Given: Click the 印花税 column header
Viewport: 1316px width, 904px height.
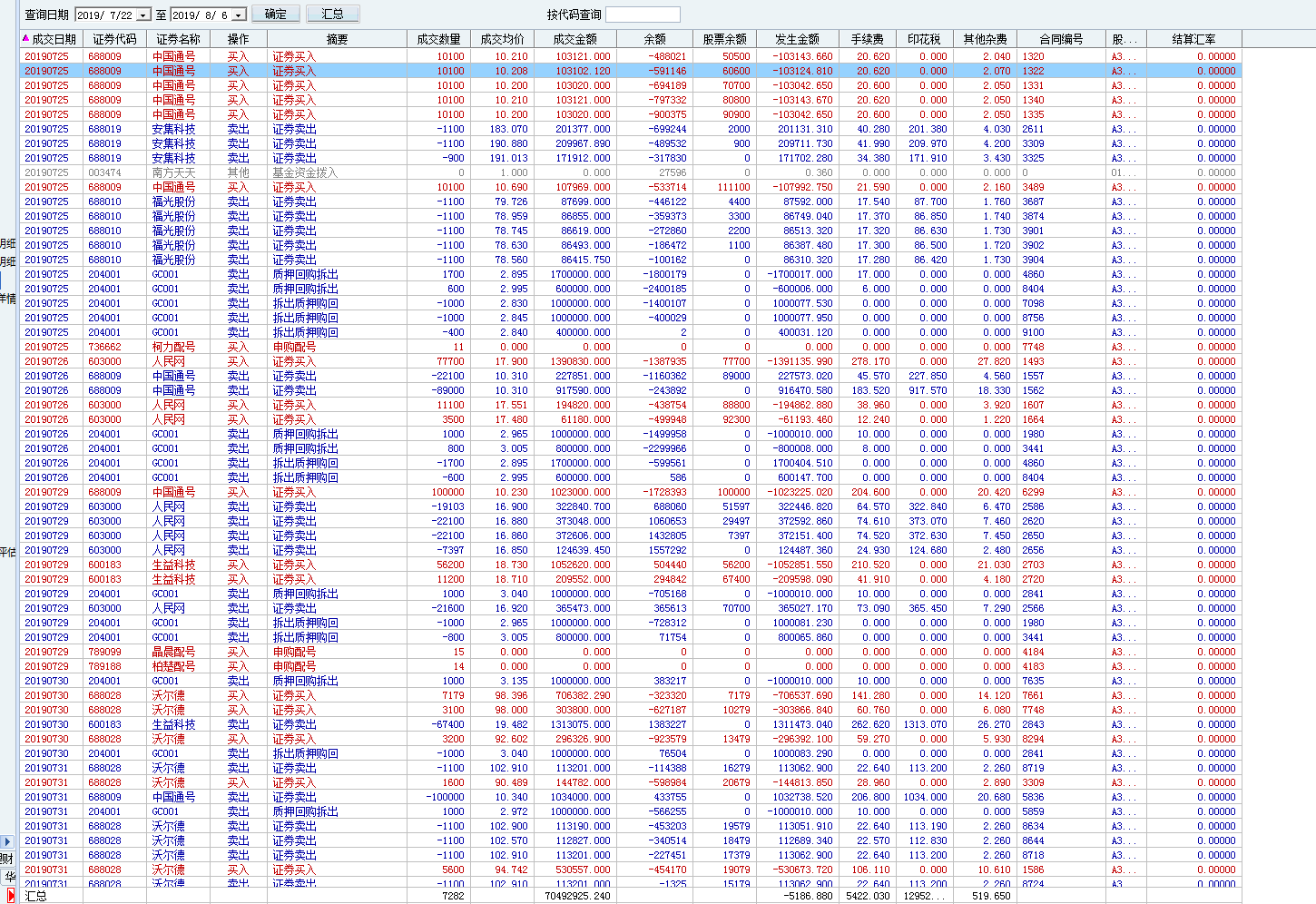Looking at the screenshot, I should pyautogui.click(x=924, y=39).
